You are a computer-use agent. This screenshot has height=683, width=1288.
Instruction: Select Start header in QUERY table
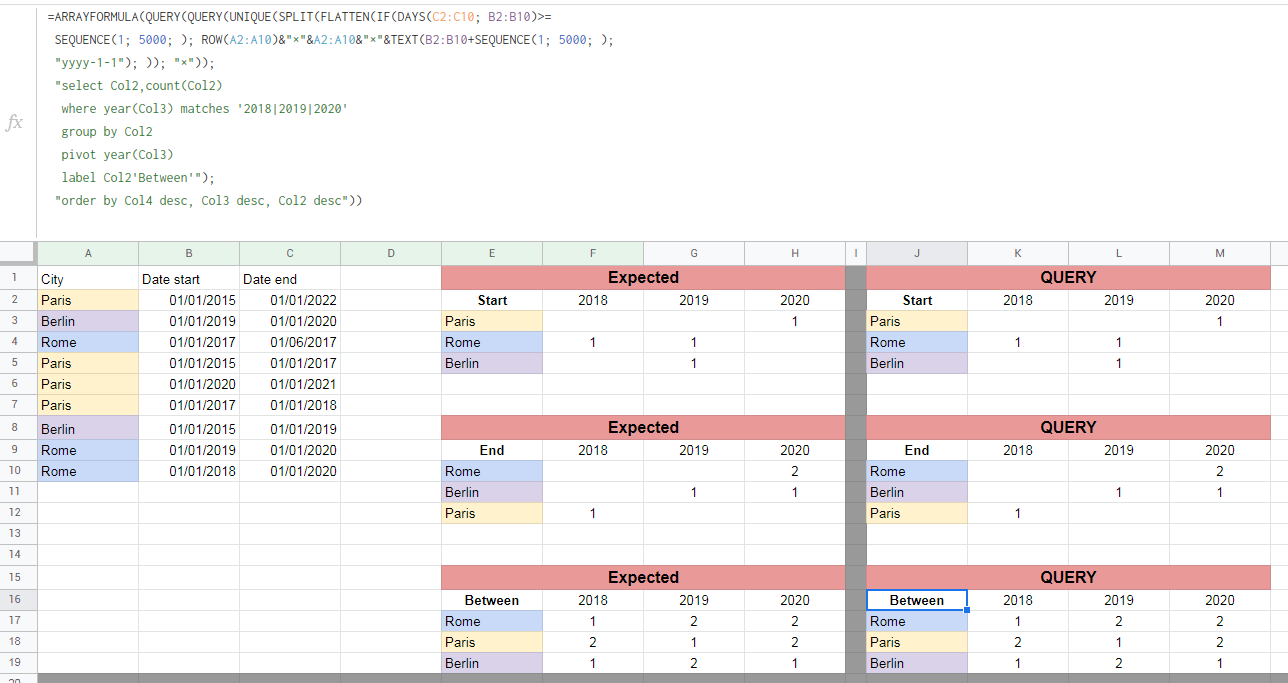pyautogui.click(x=917, y=300)
